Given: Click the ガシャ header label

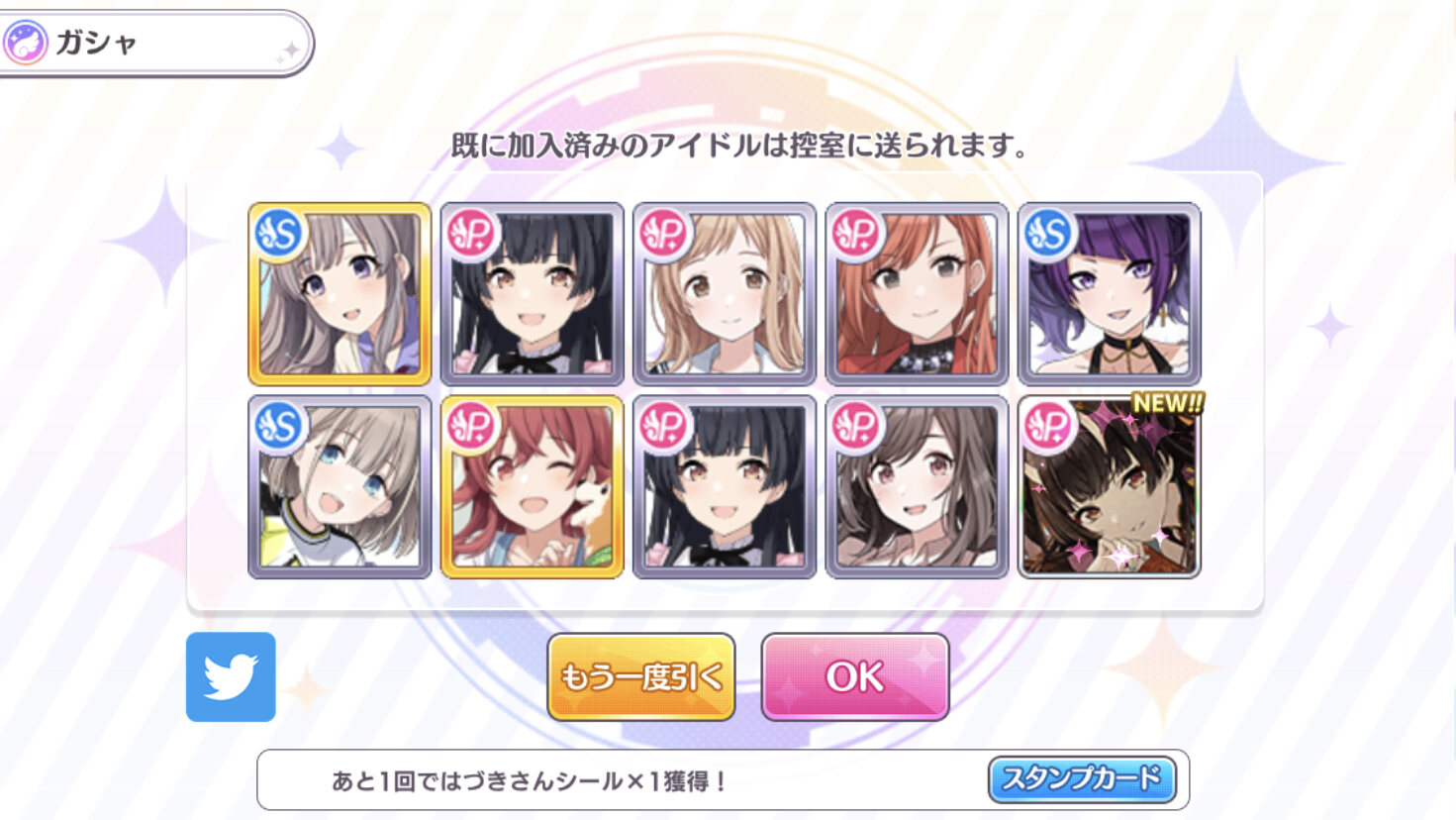Looking at the screenshot, I should point(96,43).
